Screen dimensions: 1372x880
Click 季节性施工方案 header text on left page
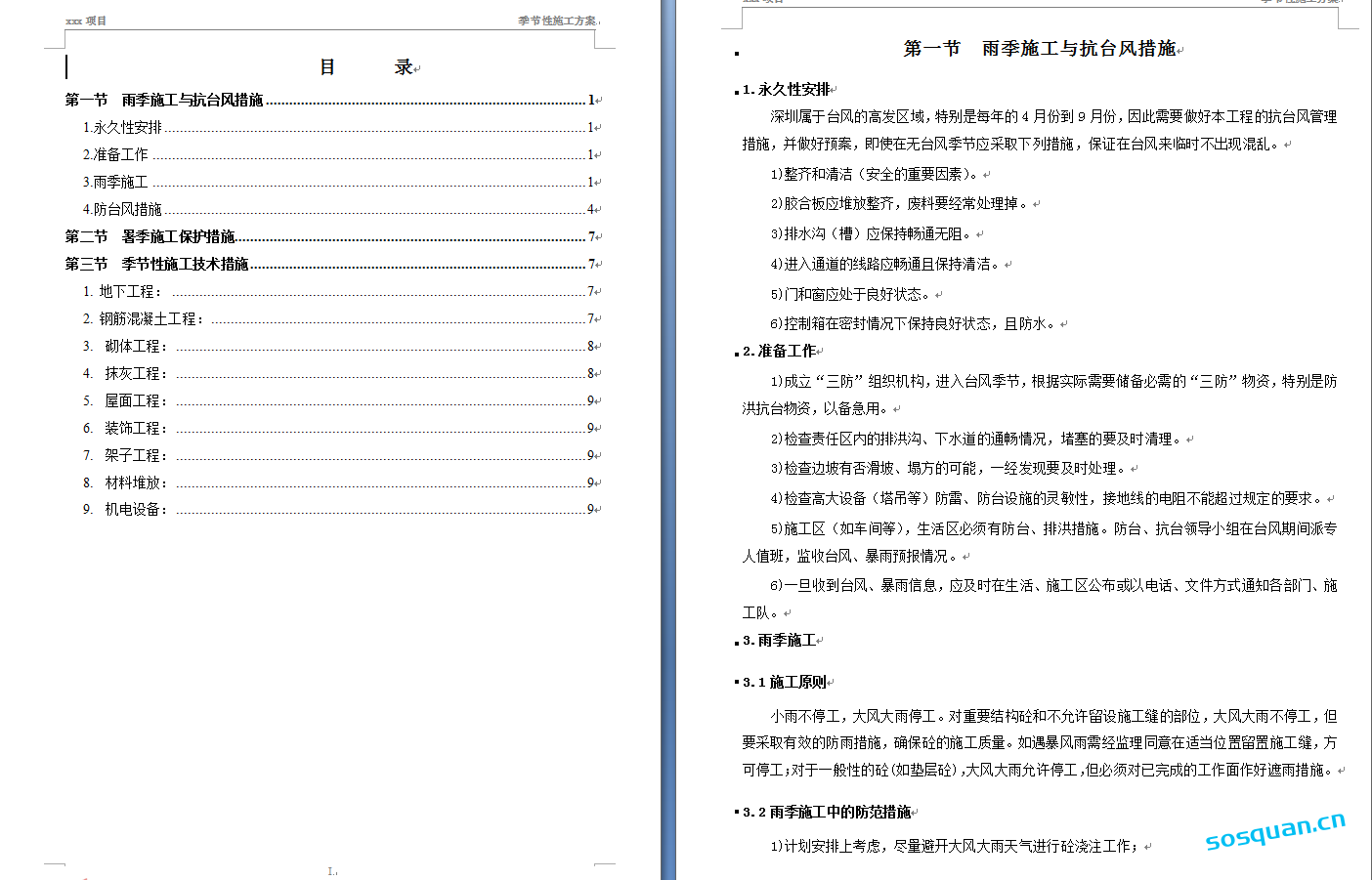click(557, 21)
